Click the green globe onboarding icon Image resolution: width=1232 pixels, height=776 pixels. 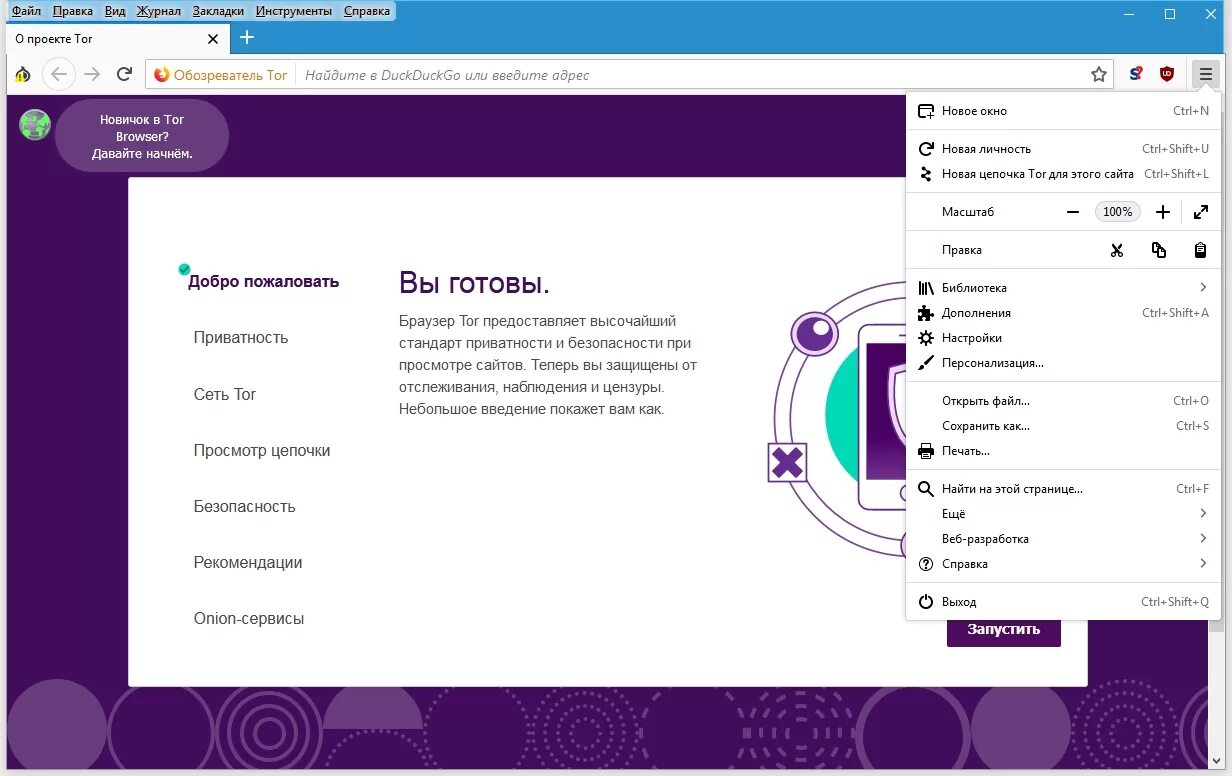click(x=35, y=124)
